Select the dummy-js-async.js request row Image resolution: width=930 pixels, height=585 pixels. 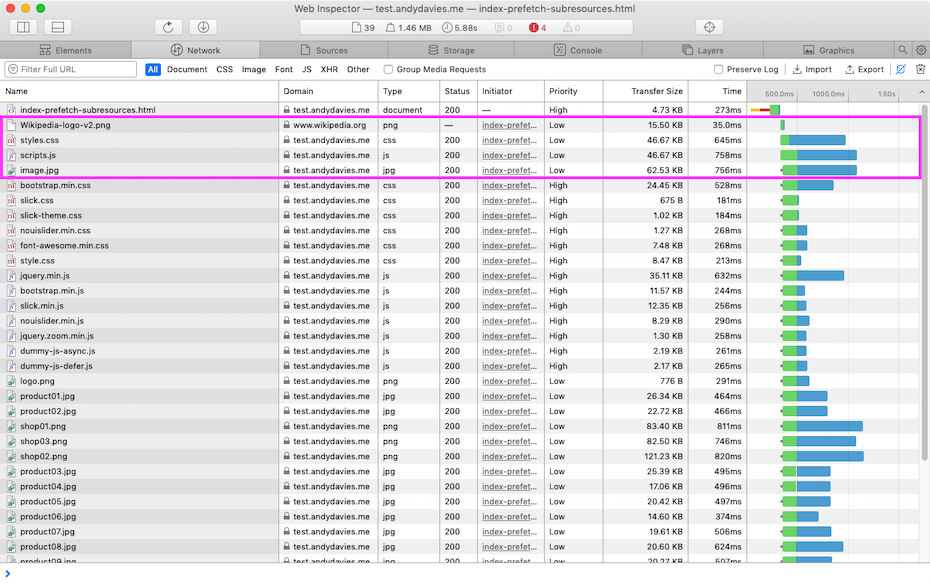[462, 351]
